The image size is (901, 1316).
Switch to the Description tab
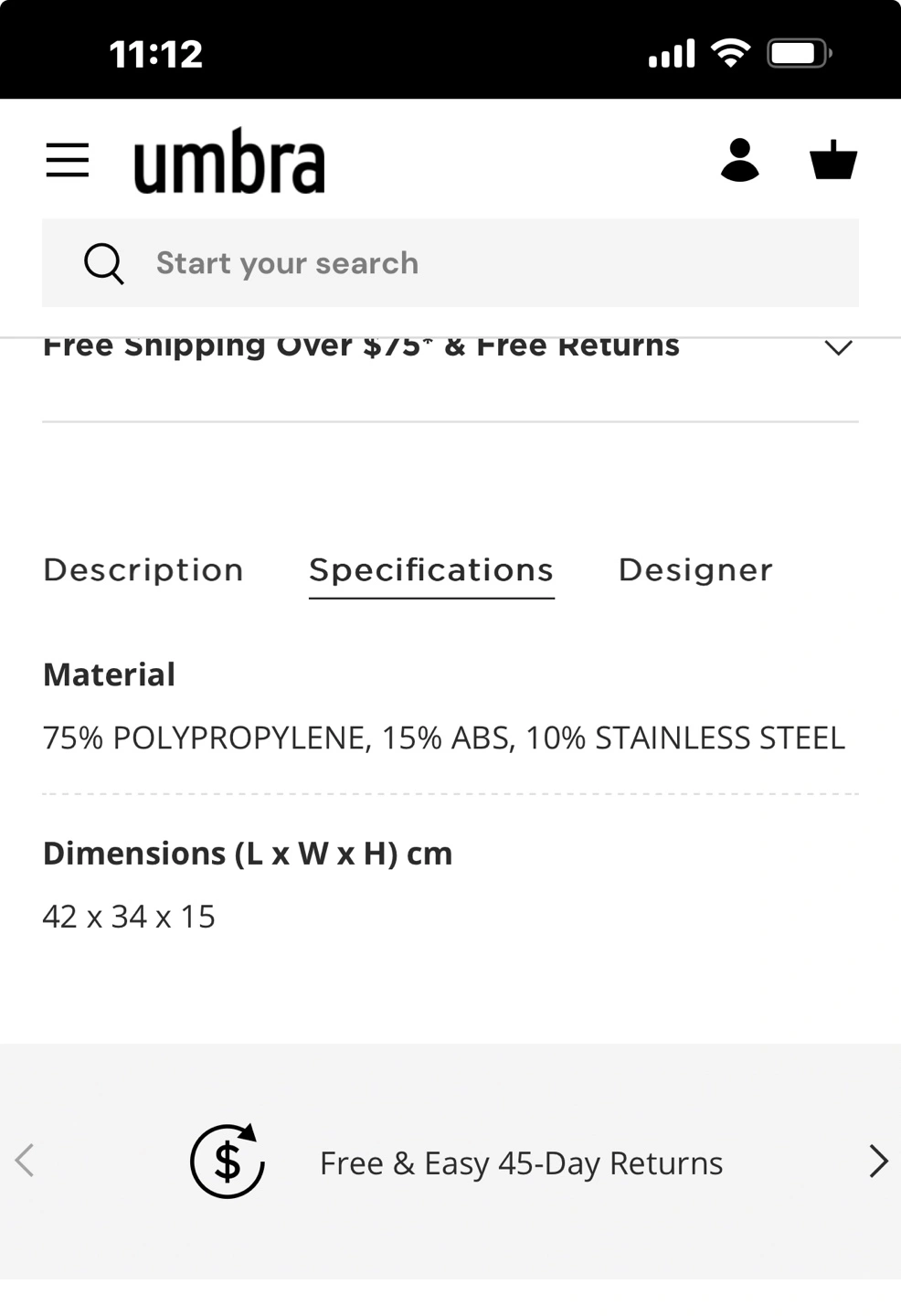click(143, 570)
